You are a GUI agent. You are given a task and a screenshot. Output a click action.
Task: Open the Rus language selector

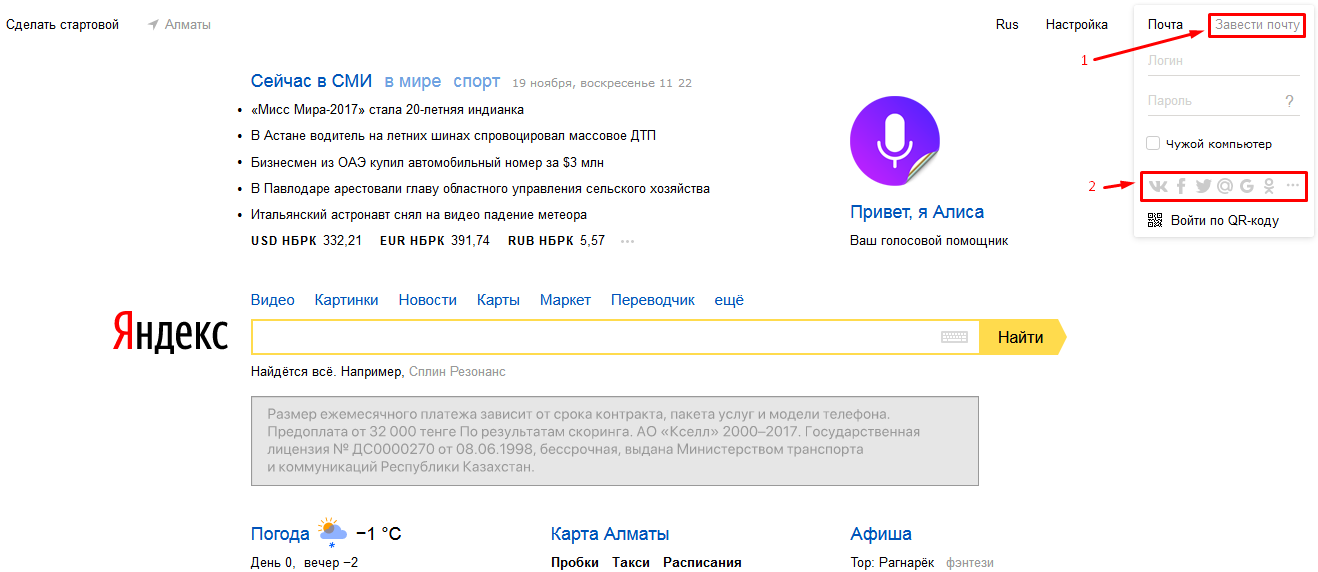1007,24
